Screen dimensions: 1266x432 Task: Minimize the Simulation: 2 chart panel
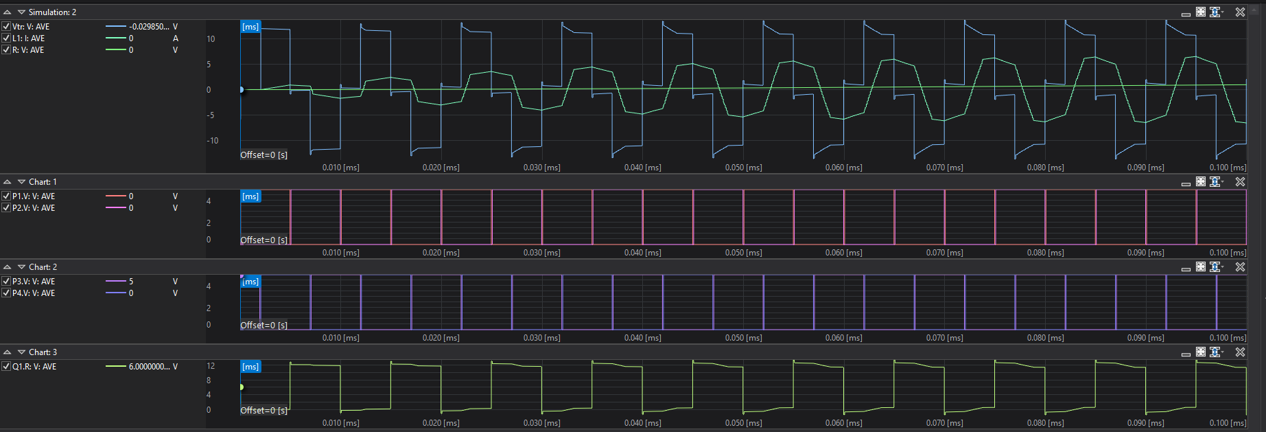[x=1187, y=13]
